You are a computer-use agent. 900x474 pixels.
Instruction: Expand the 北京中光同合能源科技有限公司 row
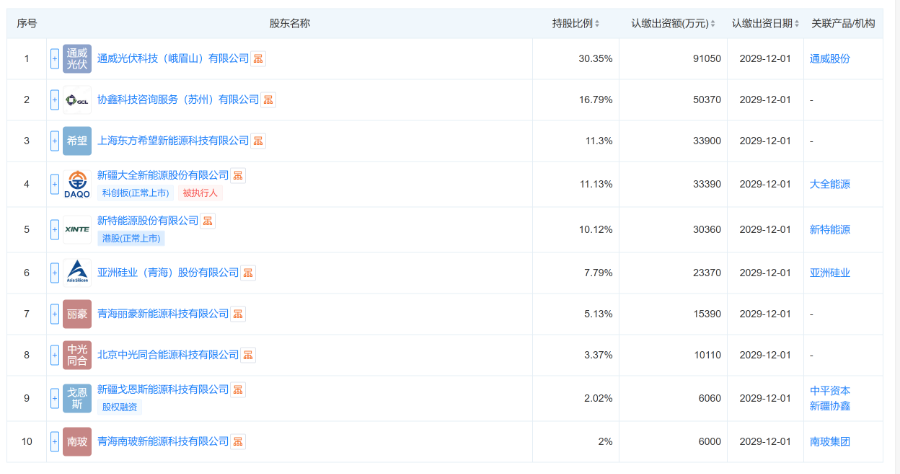[x=55, y=355]
